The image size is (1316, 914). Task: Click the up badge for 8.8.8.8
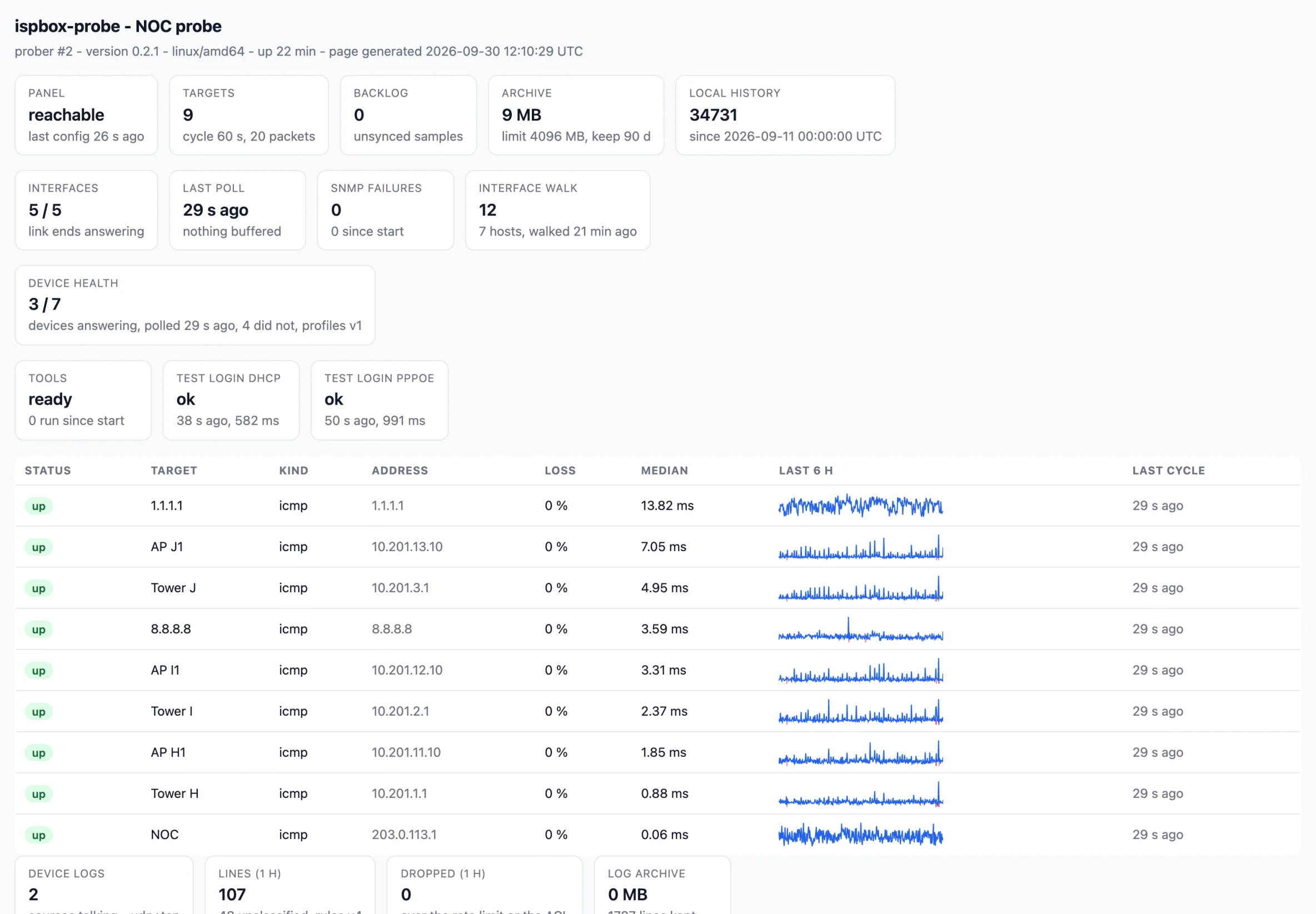point(38,630)
